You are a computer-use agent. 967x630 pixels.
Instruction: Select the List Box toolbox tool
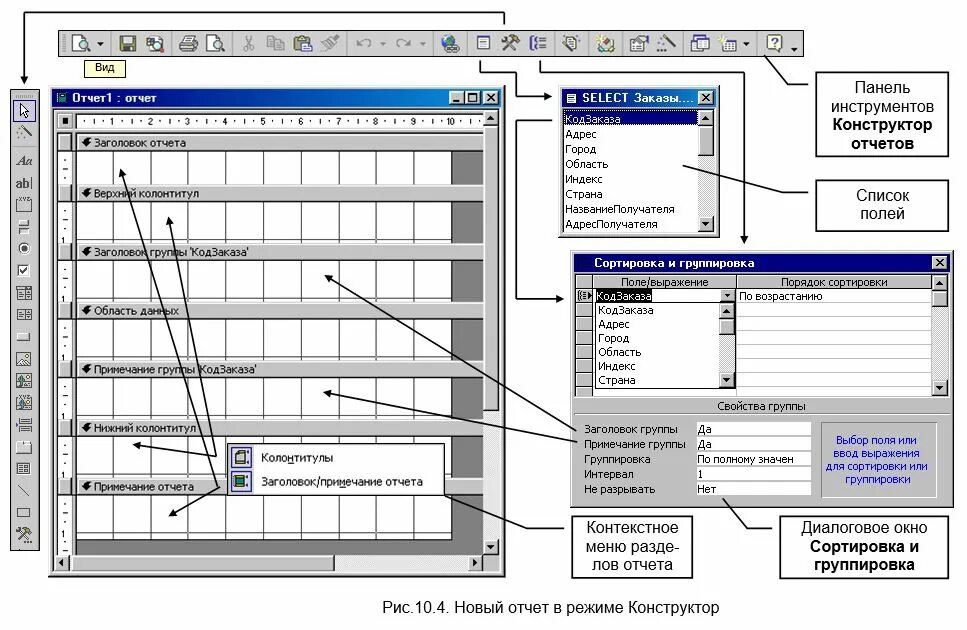tap(24, 314)
